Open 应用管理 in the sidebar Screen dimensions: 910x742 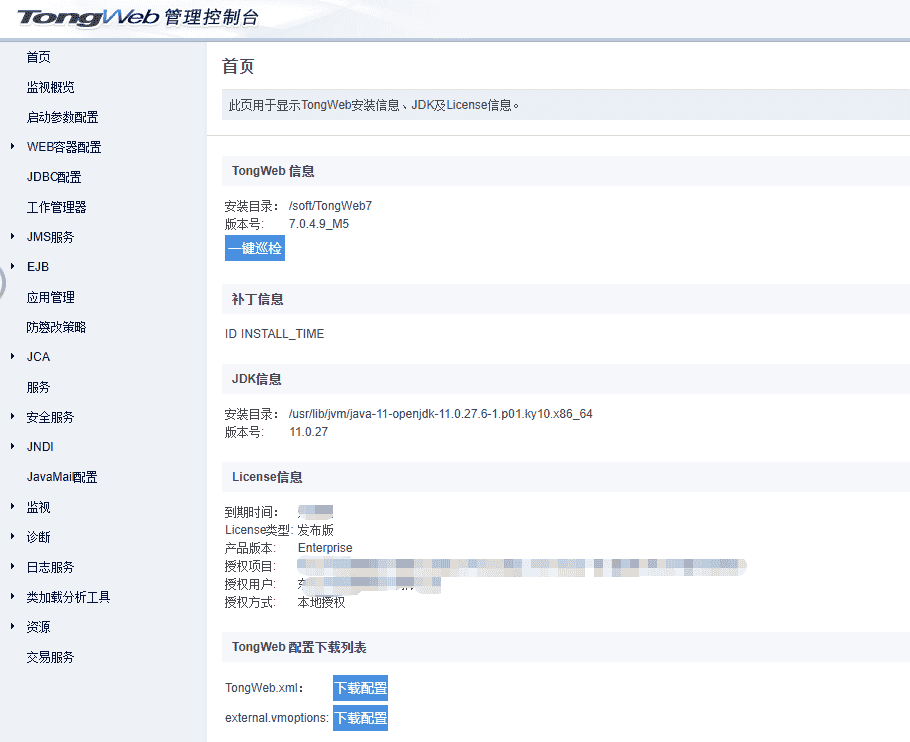[x=50, y=297]
